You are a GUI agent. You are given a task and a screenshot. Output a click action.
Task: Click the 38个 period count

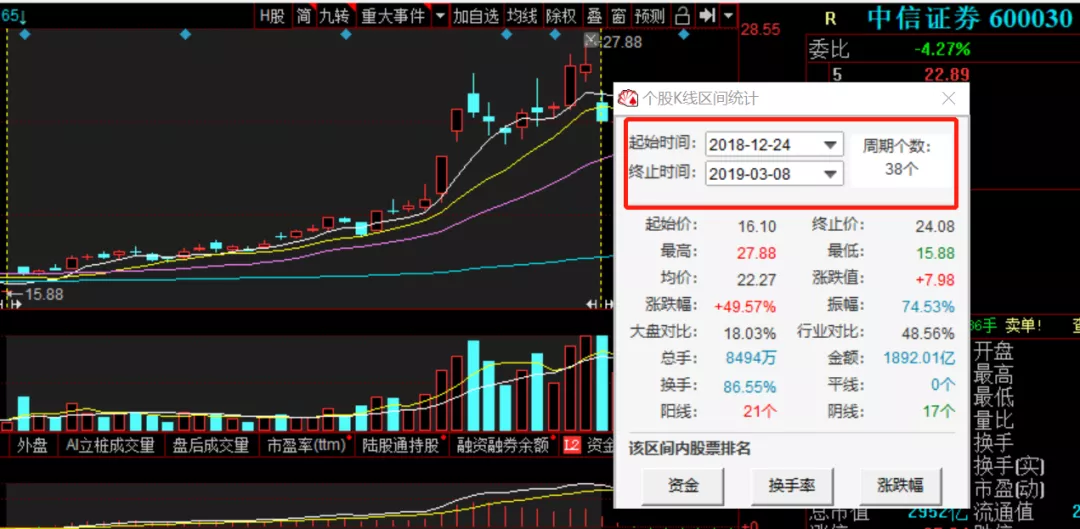(x=902, y=169)
